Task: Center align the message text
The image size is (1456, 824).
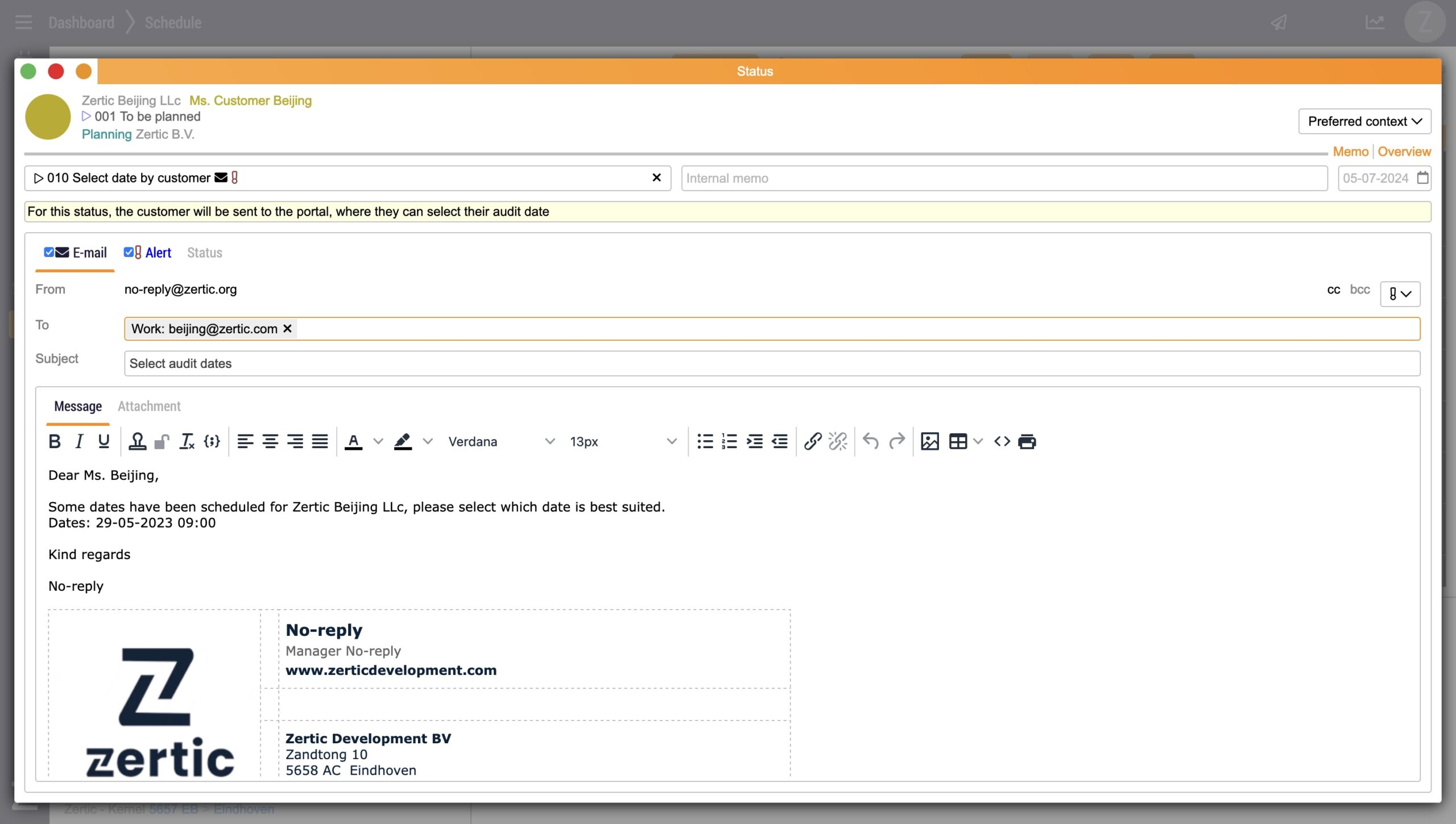Action: coord(270,441)
